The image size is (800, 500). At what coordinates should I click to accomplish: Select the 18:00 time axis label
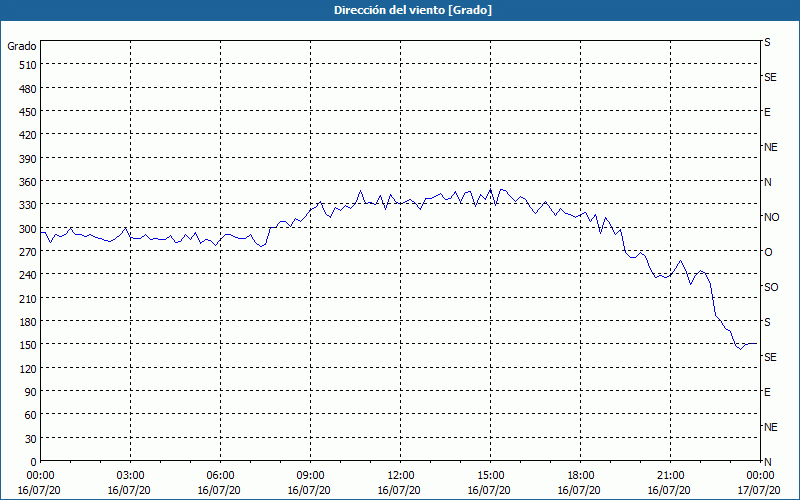(581, 476)
